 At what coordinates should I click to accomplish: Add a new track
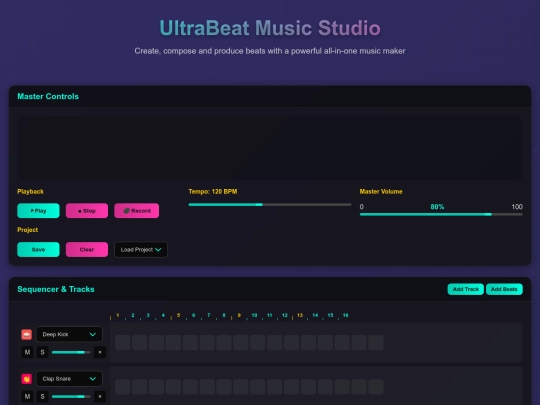(466, 289)
